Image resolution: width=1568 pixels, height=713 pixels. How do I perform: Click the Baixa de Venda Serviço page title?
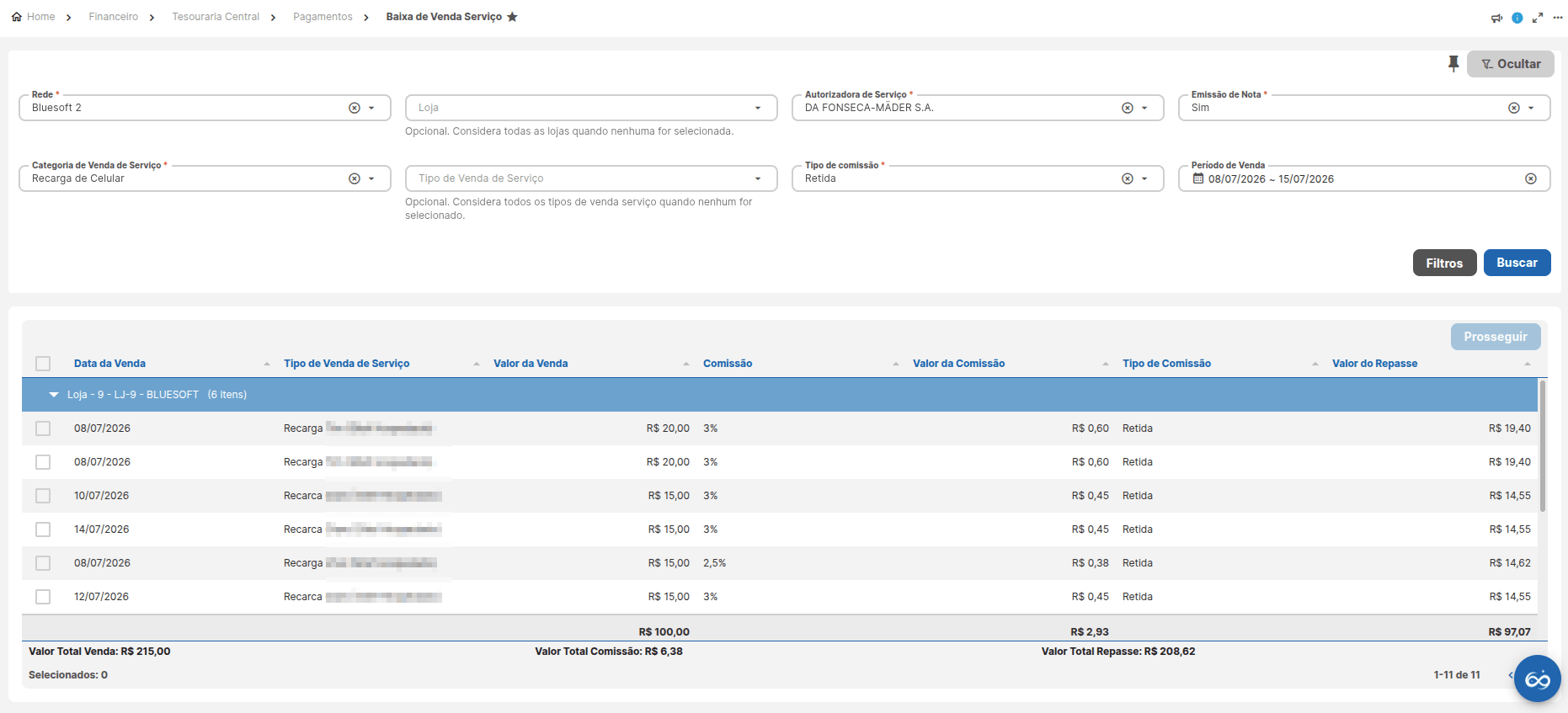click(x=444, y=17)
